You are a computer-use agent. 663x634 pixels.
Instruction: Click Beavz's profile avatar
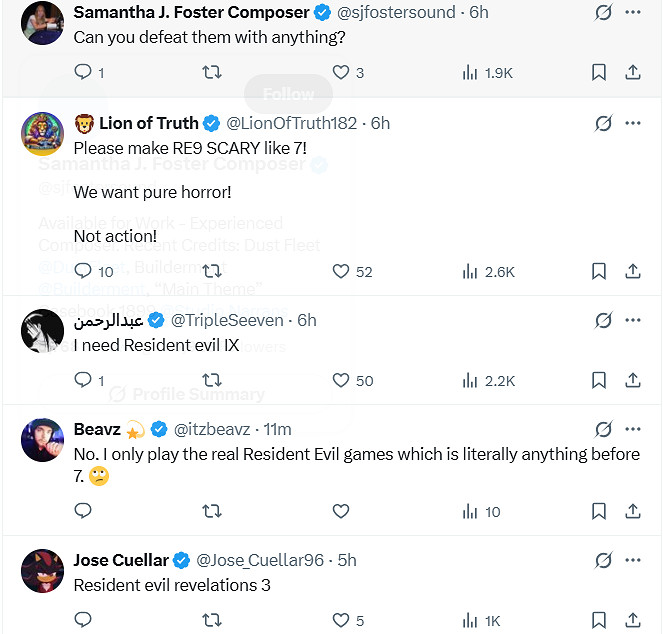click(x=43, y=440)
